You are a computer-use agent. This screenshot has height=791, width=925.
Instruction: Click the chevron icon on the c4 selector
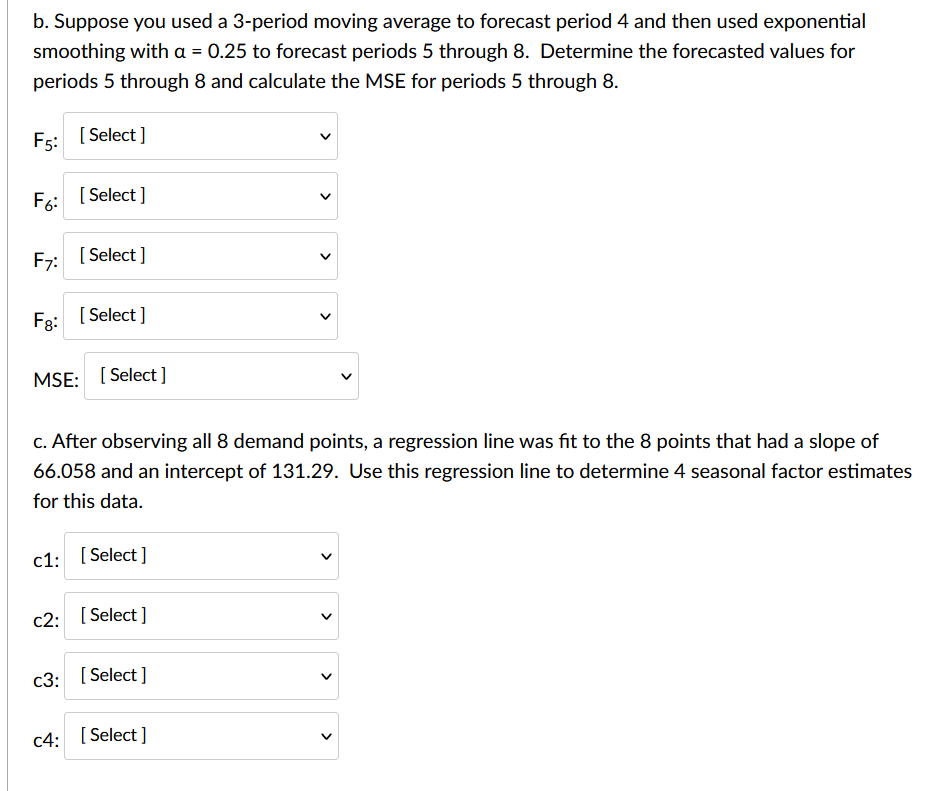coord(324,735)
